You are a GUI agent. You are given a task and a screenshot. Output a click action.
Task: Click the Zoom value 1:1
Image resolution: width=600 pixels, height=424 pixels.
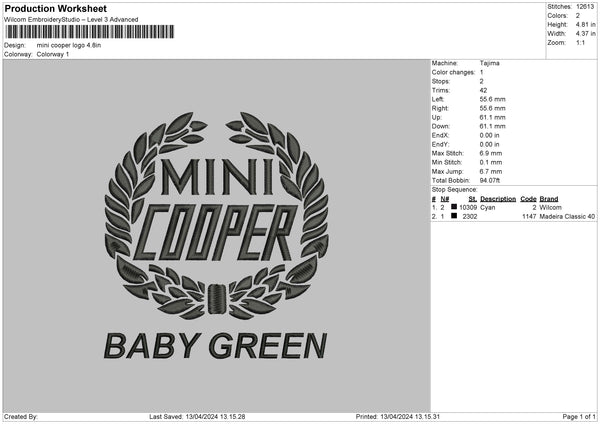point(580,43)
